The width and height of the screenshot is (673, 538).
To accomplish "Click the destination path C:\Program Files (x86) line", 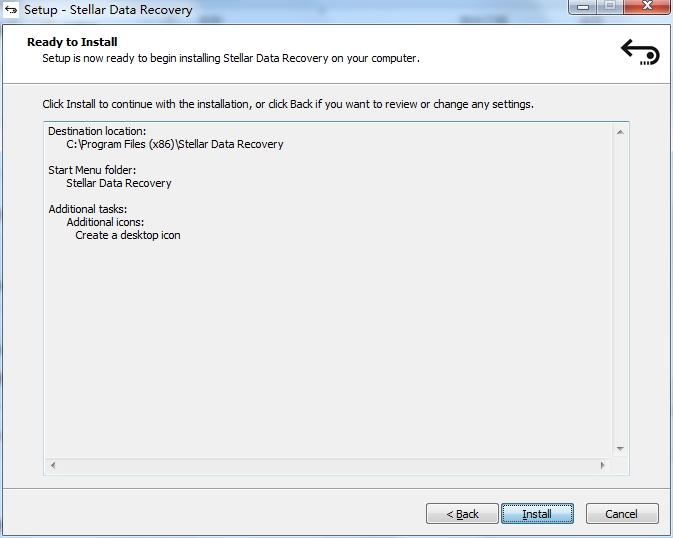I will (x=174, y=144).
